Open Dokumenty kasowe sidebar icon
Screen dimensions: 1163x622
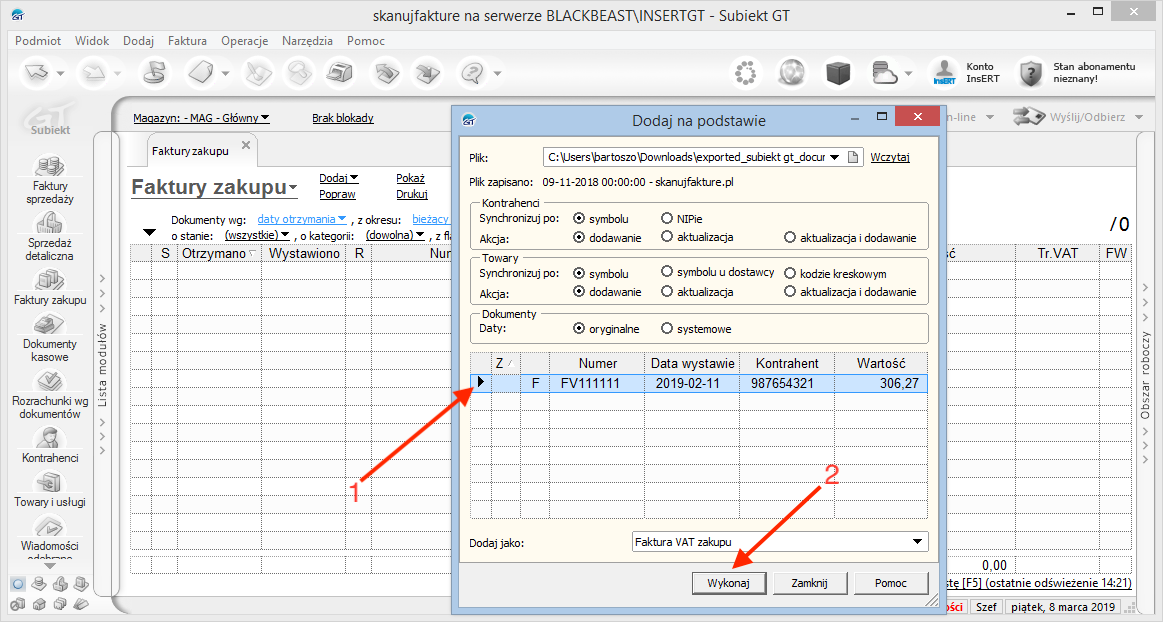pyautogui.click(x=50, y=326)
